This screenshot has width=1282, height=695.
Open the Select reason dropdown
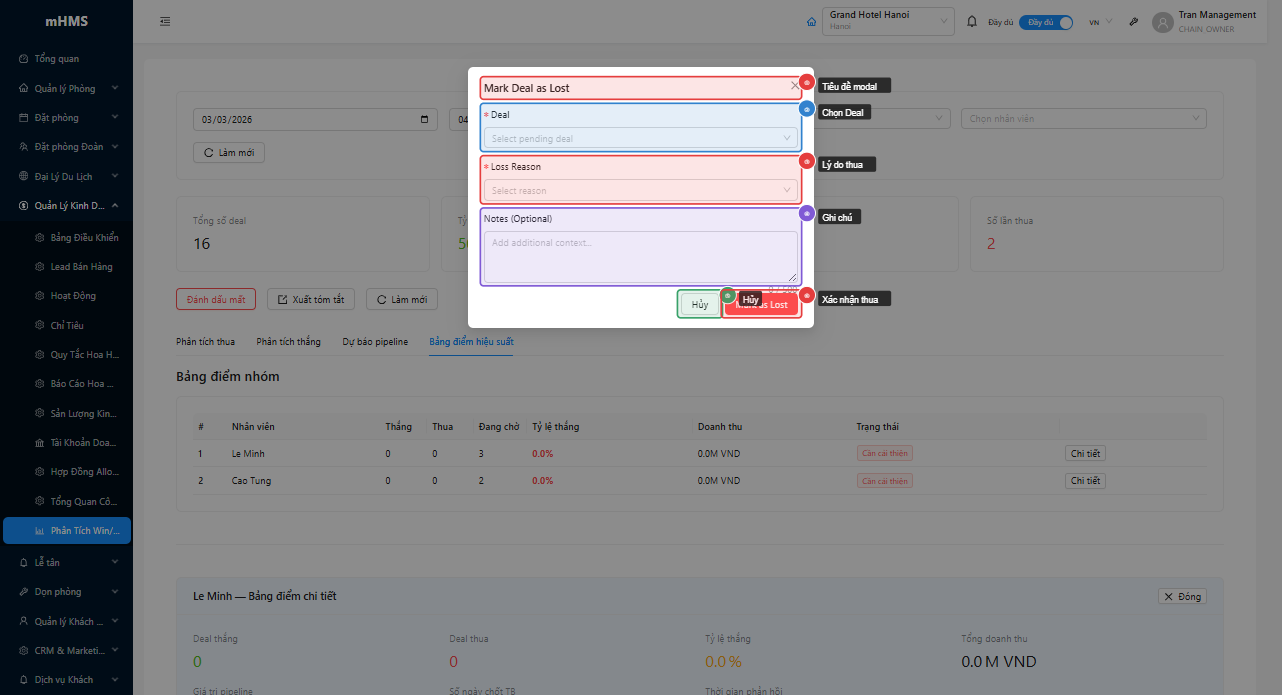pyautogui.click(x=640, y=189)
